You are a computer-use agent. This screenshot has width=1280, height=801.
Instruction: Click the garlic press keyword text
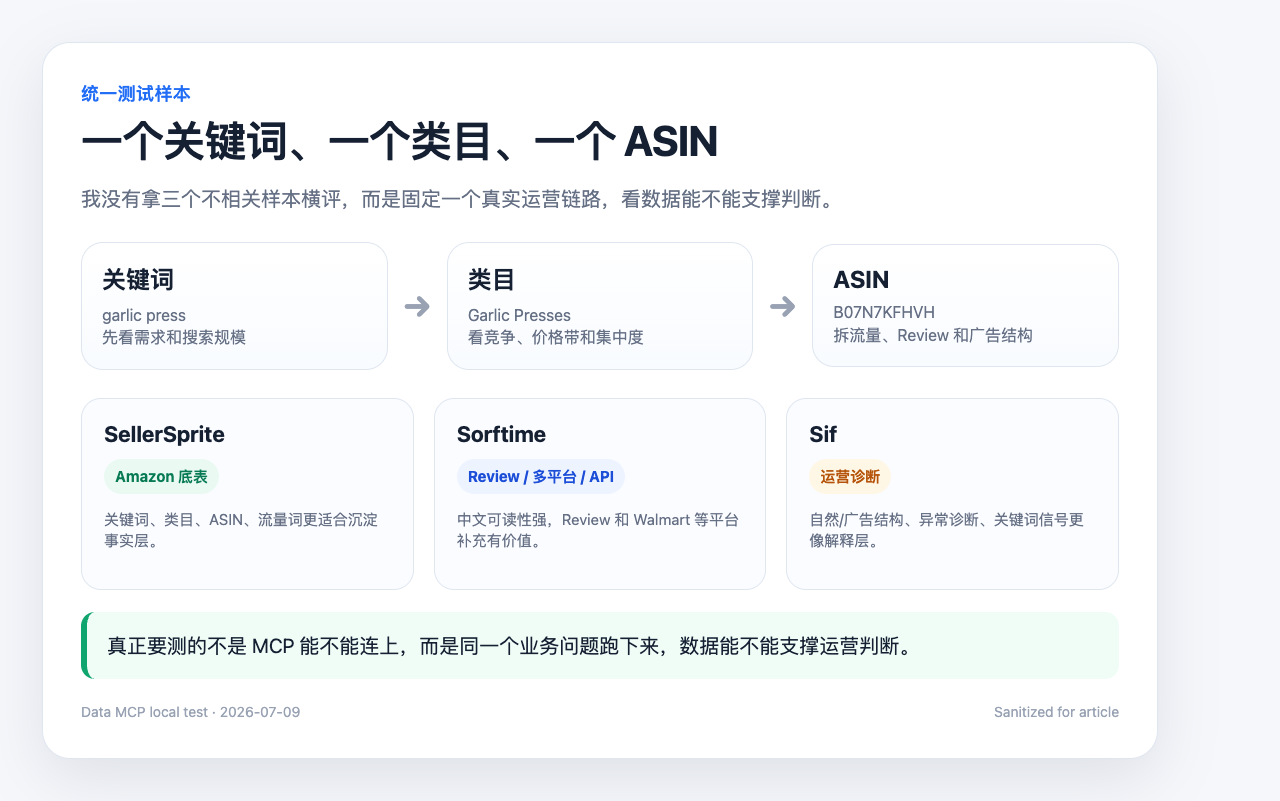(x=144, y=315)
